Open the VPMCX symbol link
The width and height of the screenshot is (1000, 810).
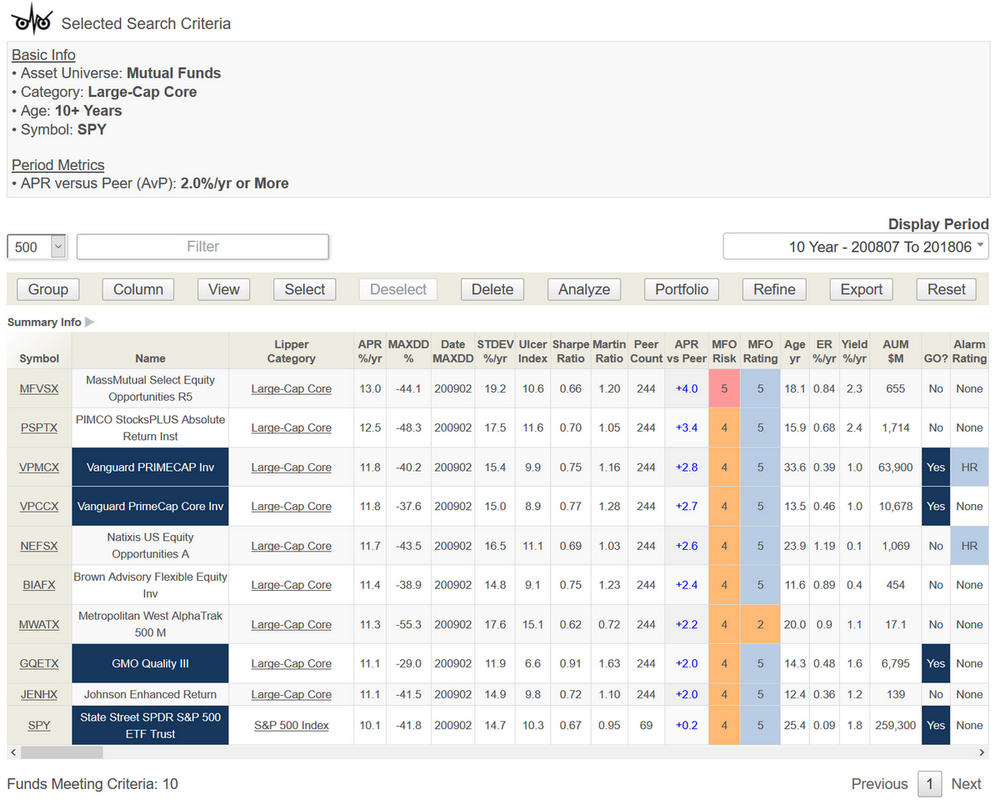click(x=39, y=467)
